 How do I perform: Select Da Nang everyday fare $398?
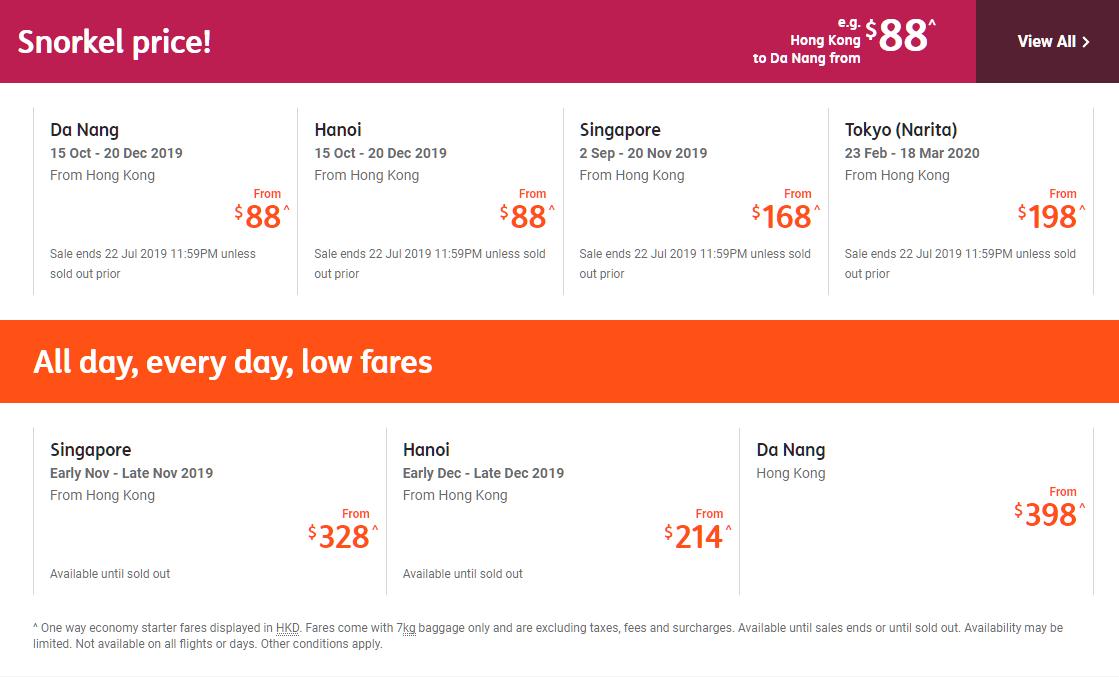click(x=916, y=511)
